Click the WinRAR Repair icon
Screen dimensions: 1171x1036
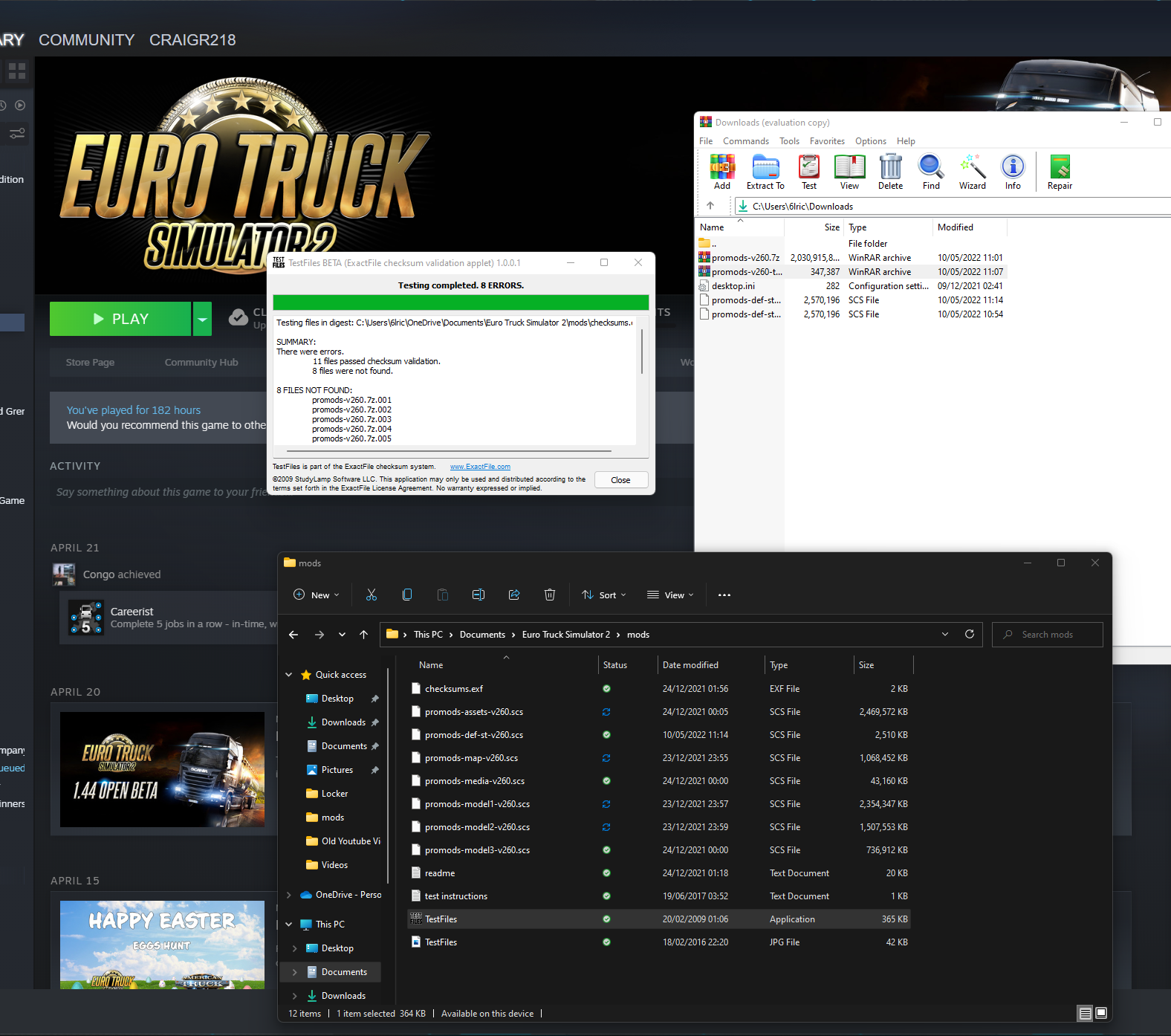point(1060,172)
